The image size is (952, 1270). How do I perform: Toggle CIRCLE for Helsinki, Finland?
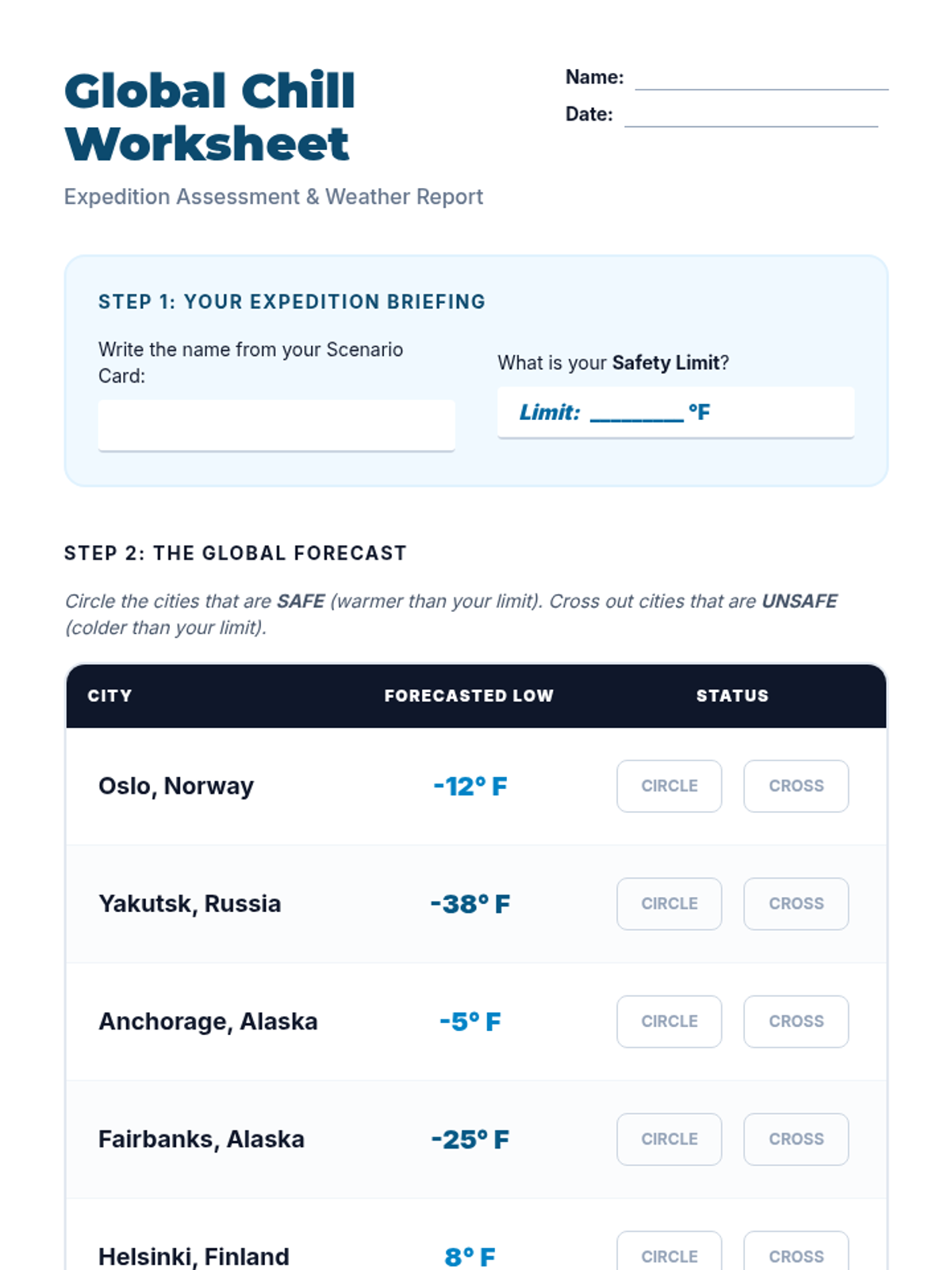tap(669, 1254)
